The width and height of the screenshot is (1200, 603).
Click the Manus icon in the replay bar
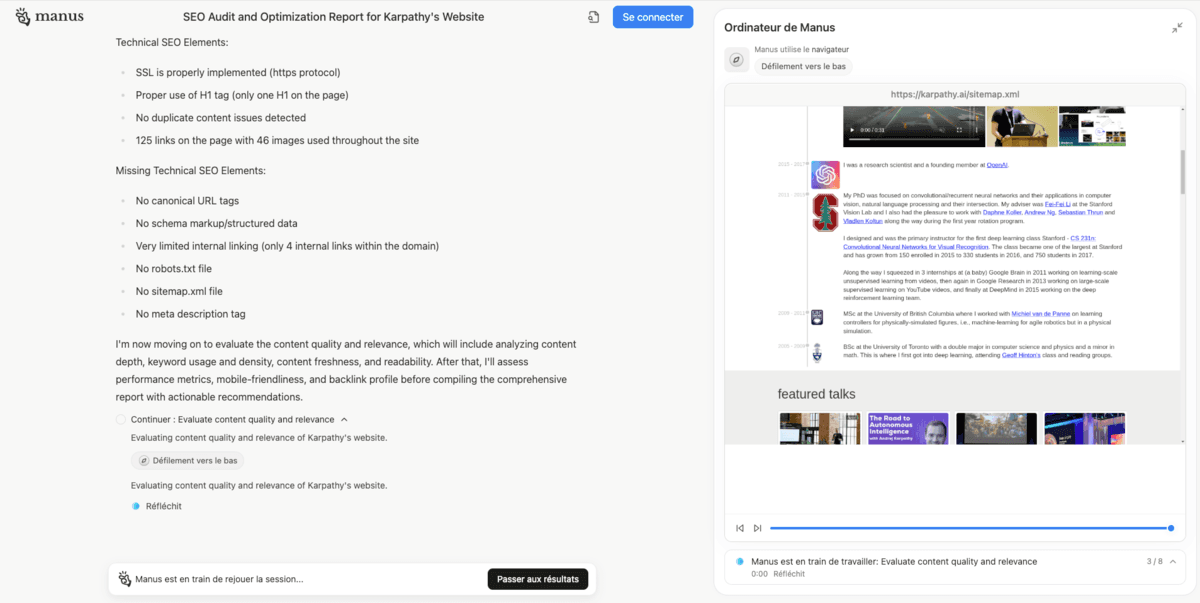pyautogui.click(x=125, y=579)
